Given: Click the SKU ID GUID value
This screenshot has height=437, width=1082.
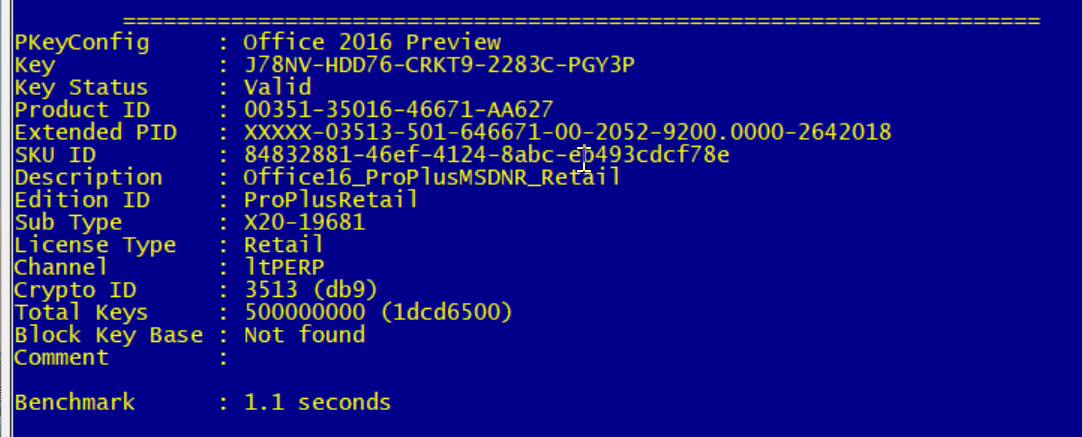Looking at the screenshot, I should coord(486,155).
